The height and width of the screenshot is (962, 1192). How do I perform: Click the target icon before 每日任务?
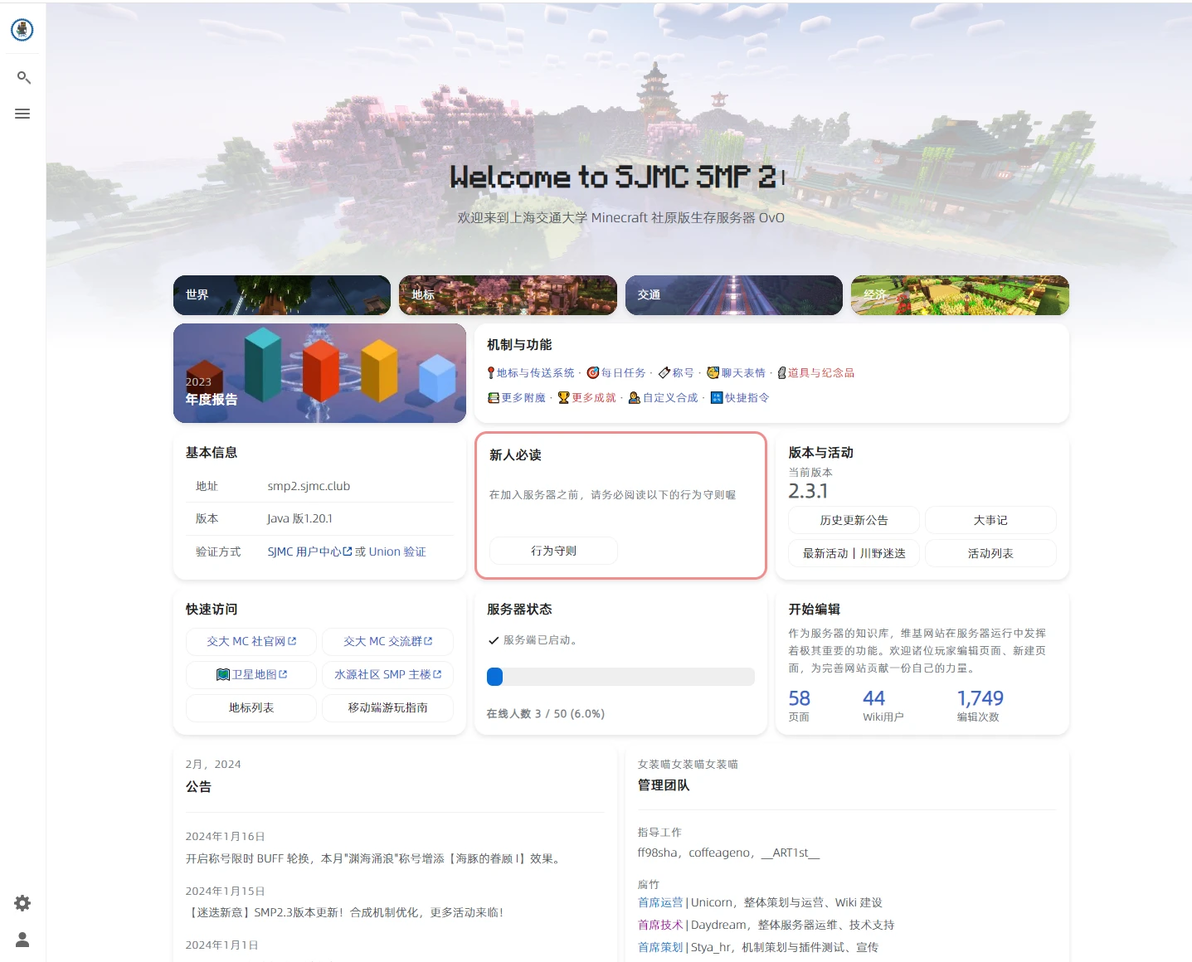[x=593, y=373]
